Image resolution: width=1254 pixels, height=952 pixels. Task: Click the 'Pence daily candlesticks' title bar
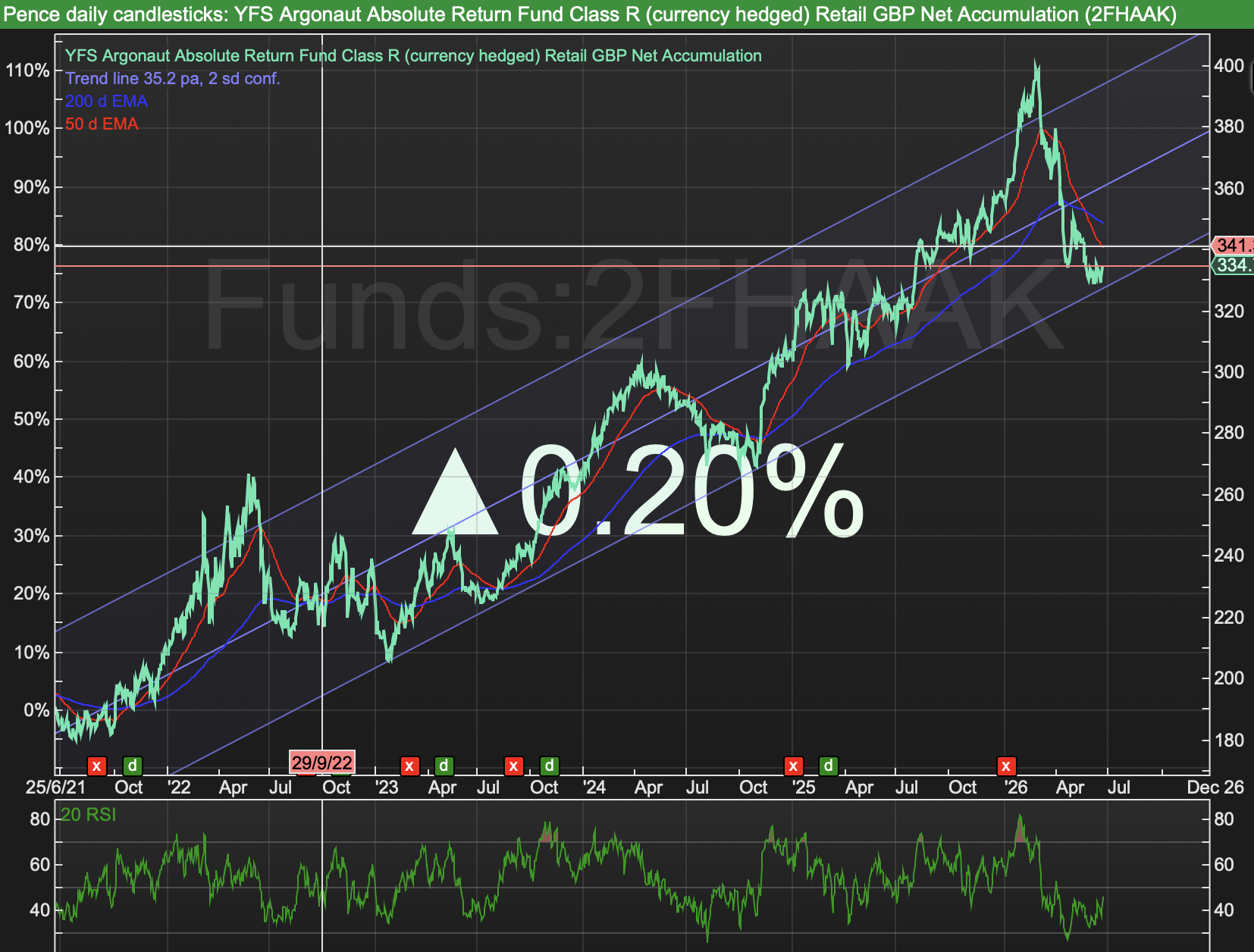click(x=627, y=14)
